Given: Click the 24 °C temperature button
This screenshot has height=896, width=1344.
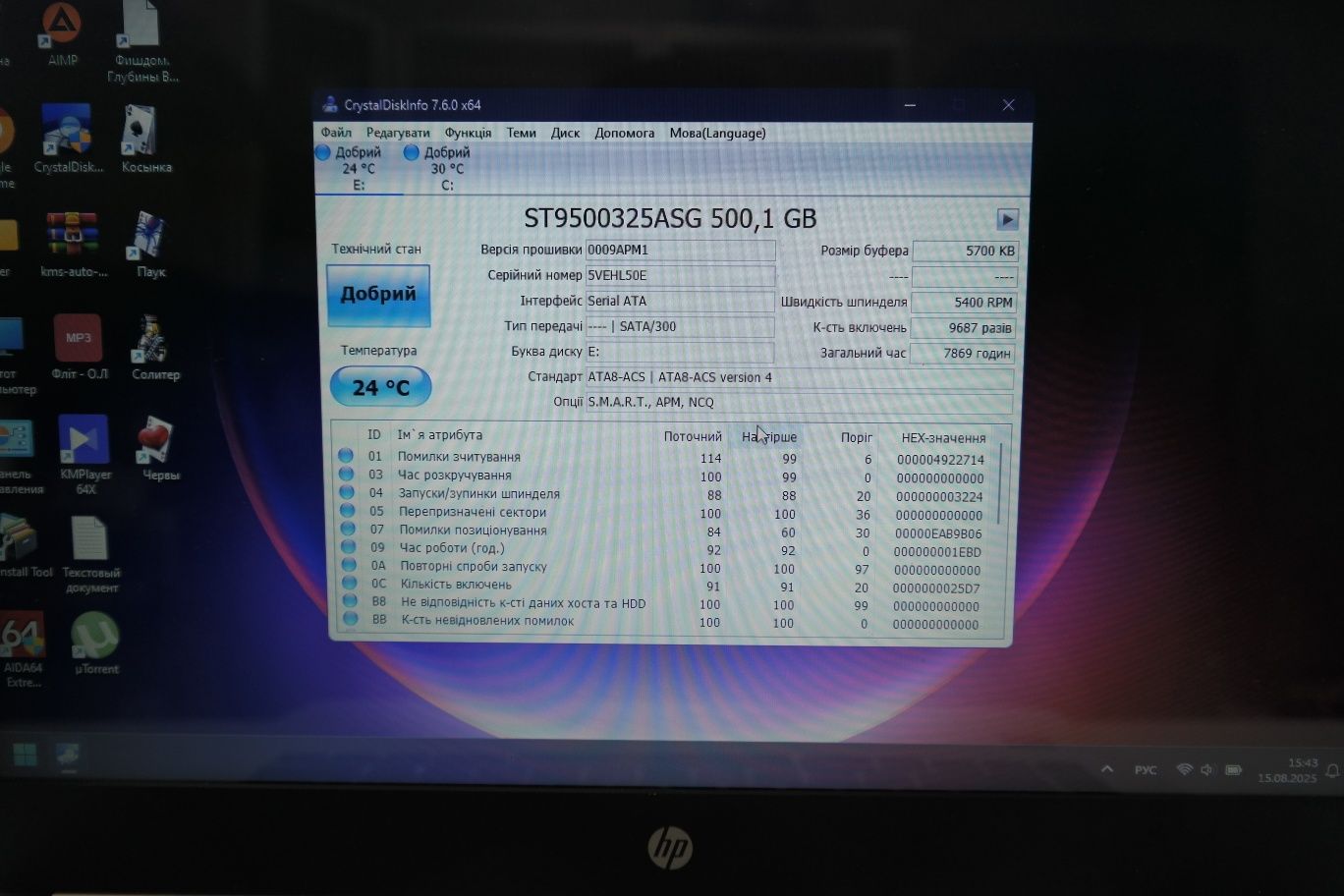Looking at the screenshot, I should [380, 387].
